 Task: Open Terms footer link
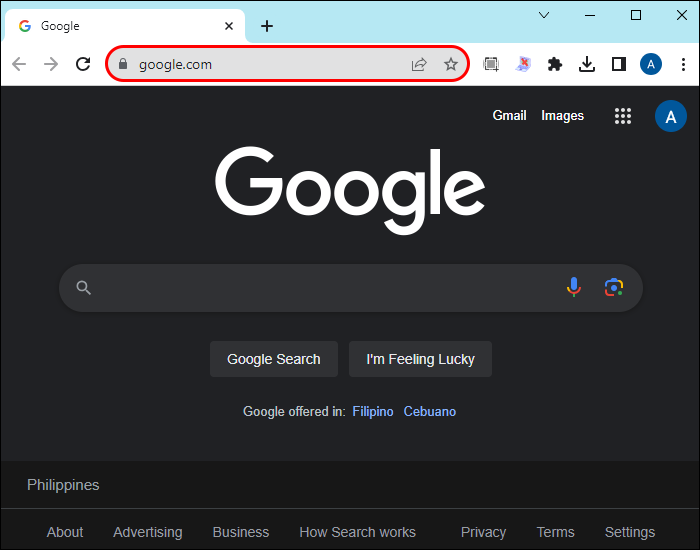point(555,532)
